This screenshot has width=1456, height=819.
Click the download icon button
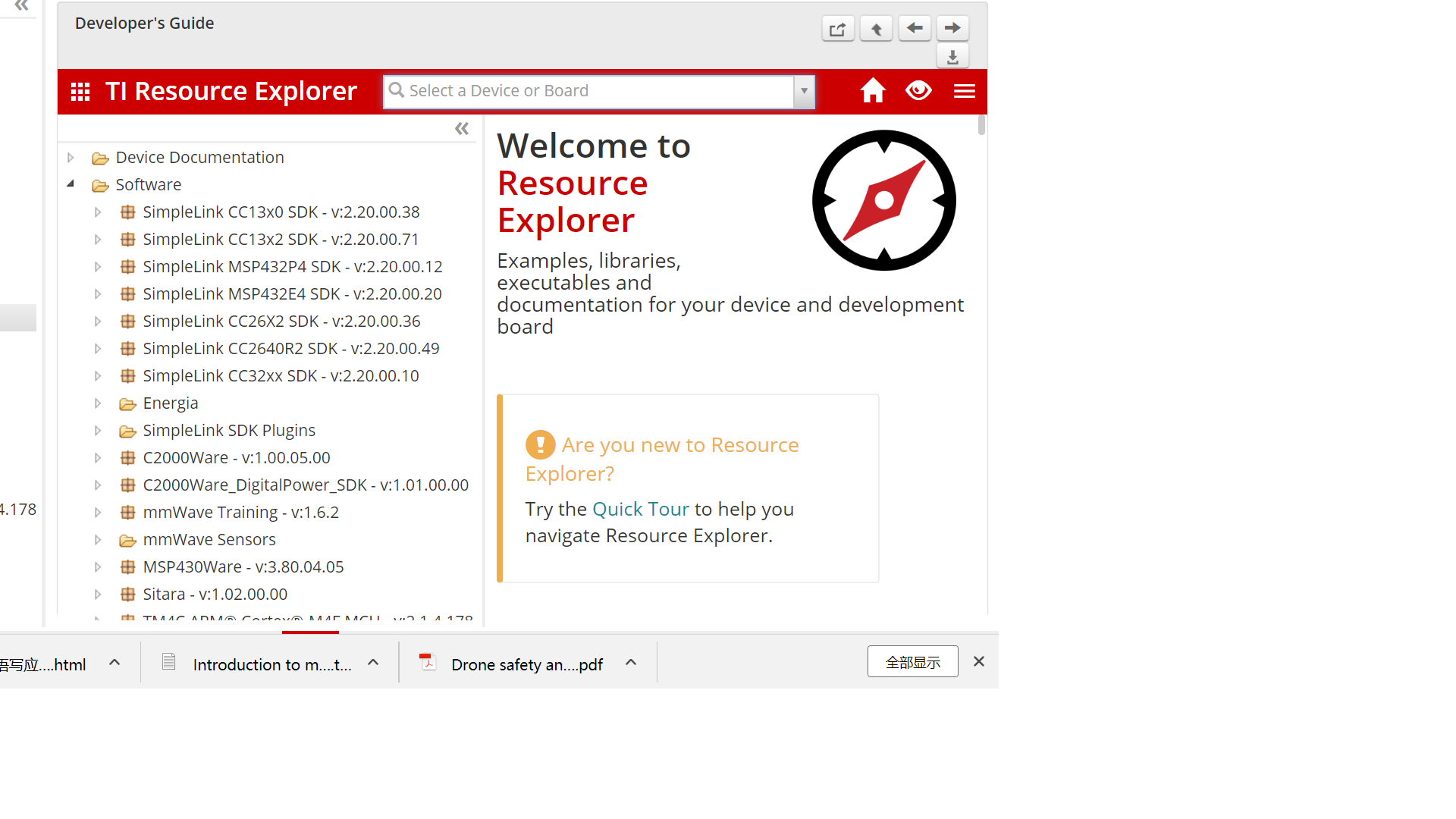[952, 57]
